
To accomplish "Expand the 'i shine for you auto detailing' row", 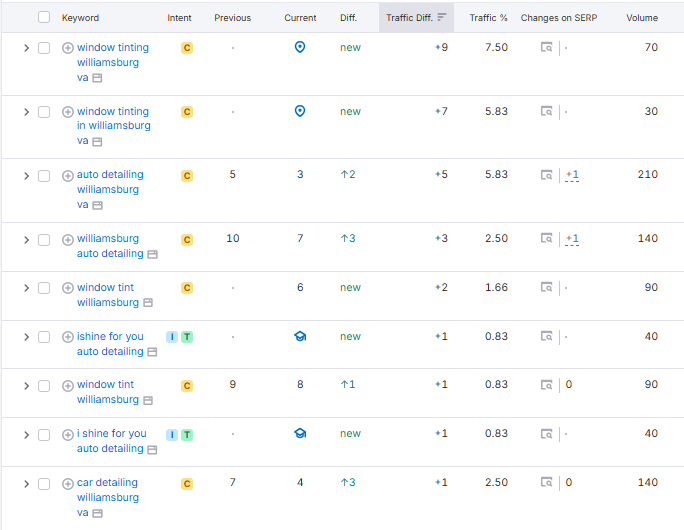I will click(x=26, y=434).
